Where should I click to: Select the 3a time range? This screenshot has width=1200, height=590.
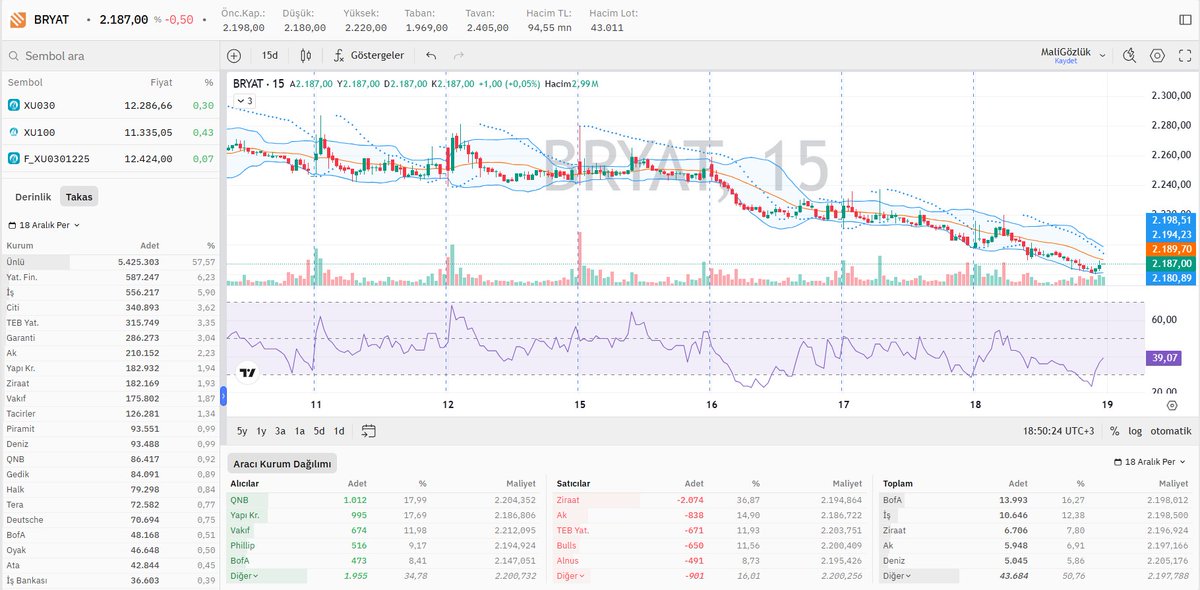[281, 431]
